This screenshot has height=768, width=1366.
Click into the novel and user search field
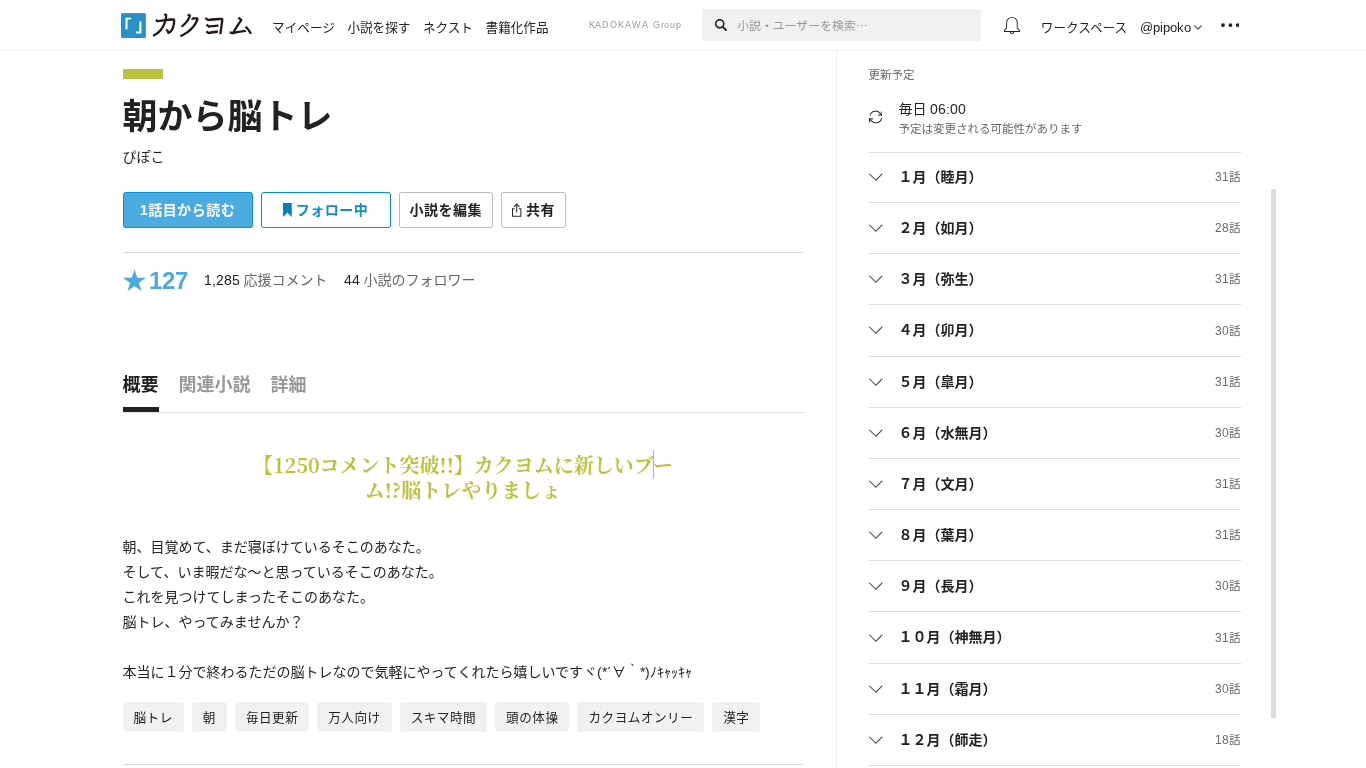pyautogui.click(x=850, y=25)
